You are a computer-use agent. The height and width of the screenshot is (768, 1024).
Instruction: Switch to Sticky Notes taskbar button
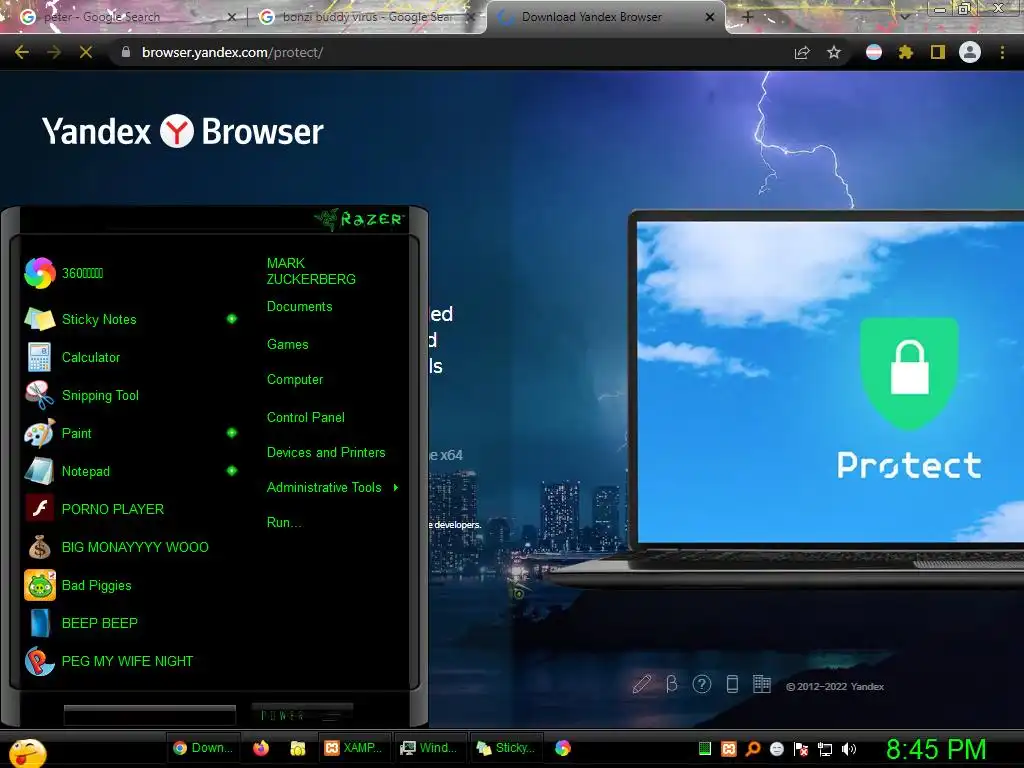coord(506,748)
